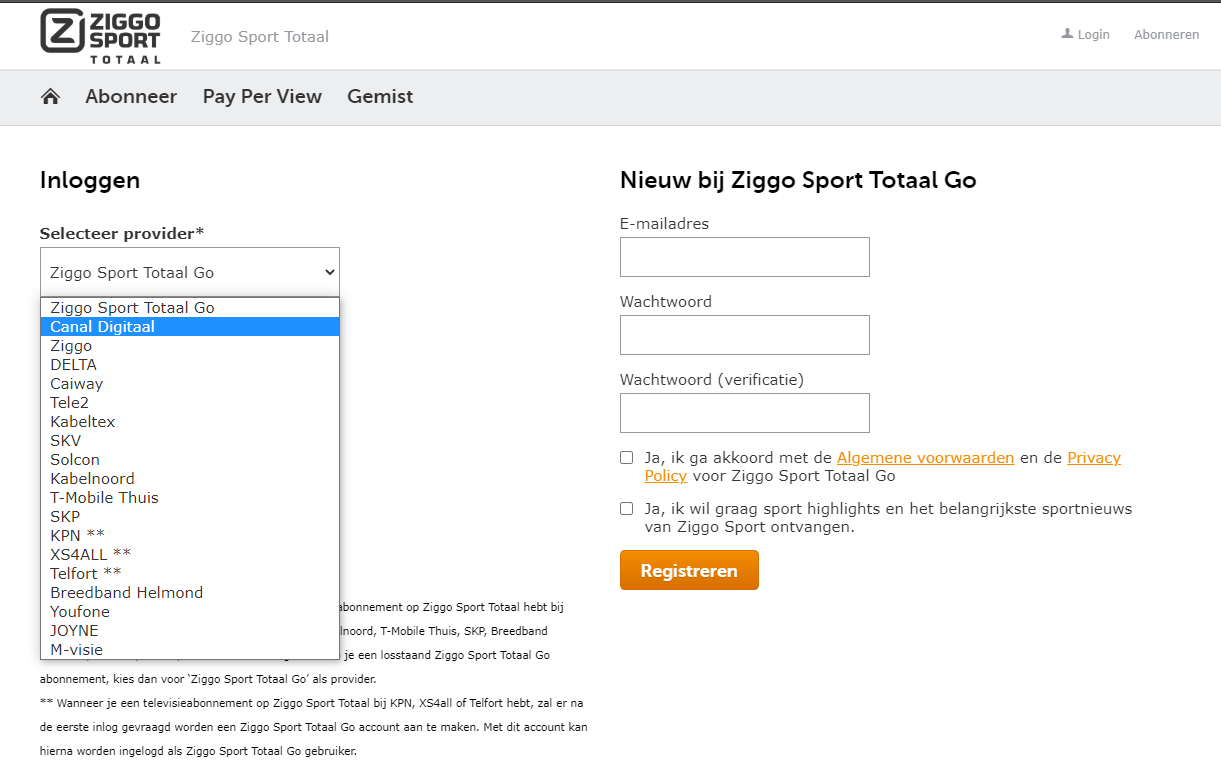Focus the Wachtwoord input field

[x=745, y=335]
